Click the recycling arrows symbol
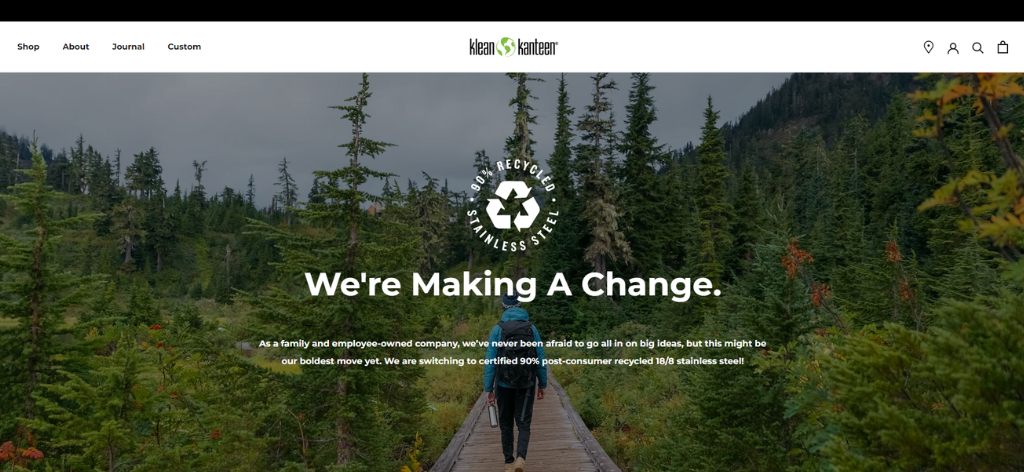The image size is (1024, 472). point(513,206)
